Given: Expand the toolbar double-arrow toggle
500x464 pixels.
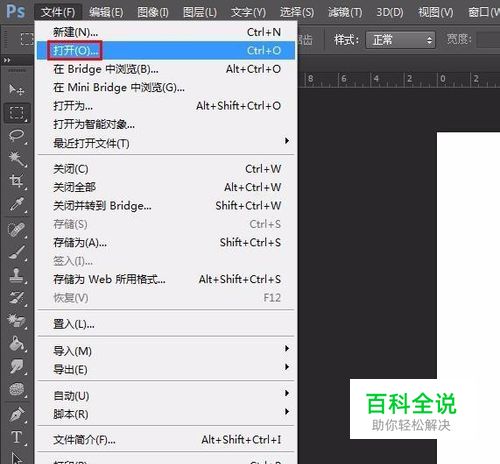Looking at the screenshot, I should [7, 60].
